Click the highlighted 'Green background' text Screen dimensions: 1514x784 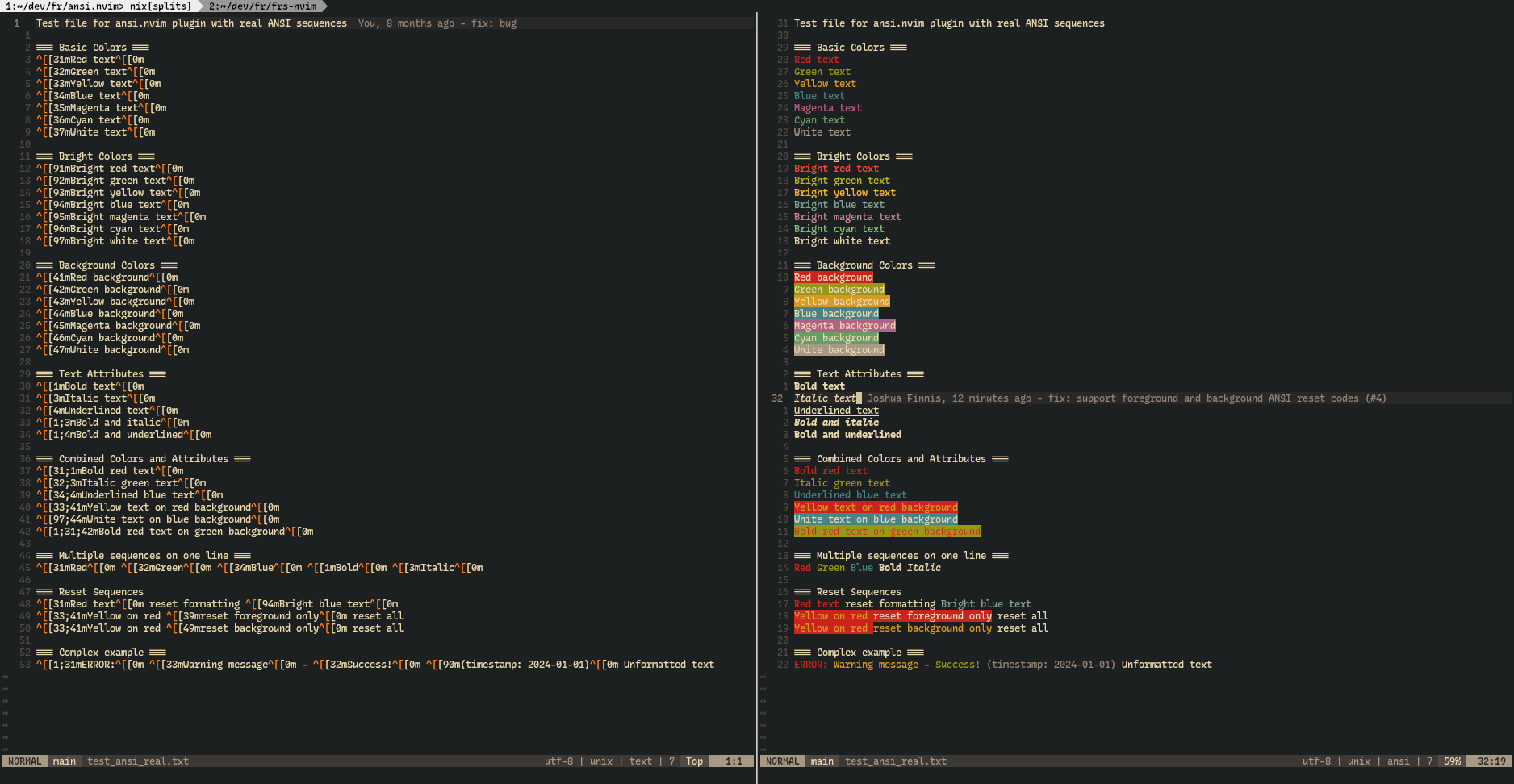click(839, 290)
